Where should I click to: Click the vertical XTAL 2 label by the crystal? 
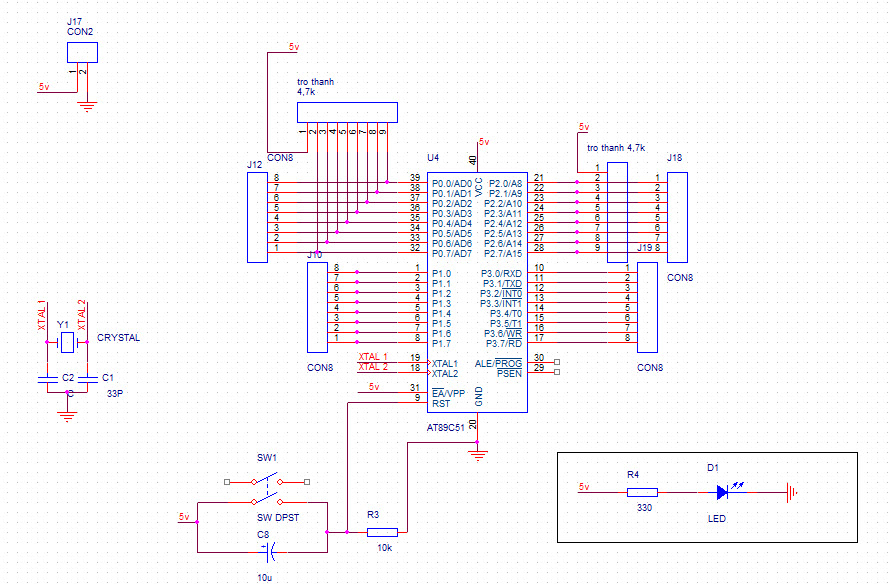click(82, 315)
